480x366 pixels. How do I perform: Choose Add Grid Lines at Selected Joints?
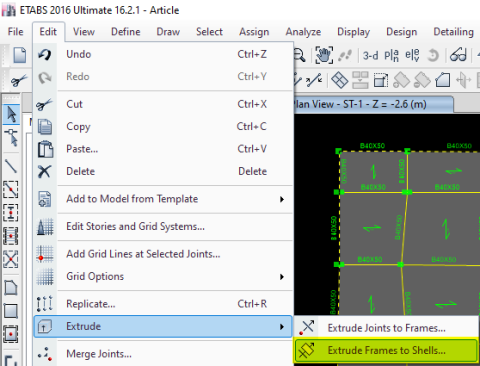(163, 254)
